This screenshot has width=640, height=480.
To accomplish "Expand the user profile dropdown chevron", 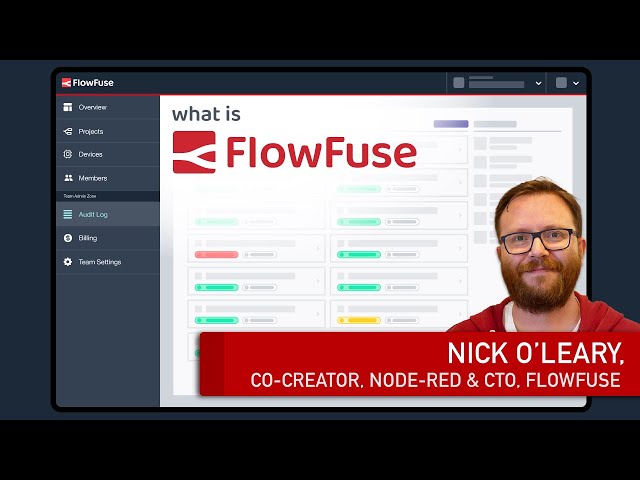I will click(x=576, y=83).
